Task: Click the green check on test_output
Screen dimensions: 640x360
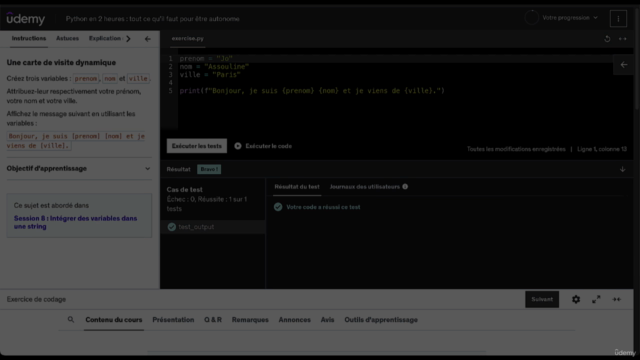Action: 171,227
